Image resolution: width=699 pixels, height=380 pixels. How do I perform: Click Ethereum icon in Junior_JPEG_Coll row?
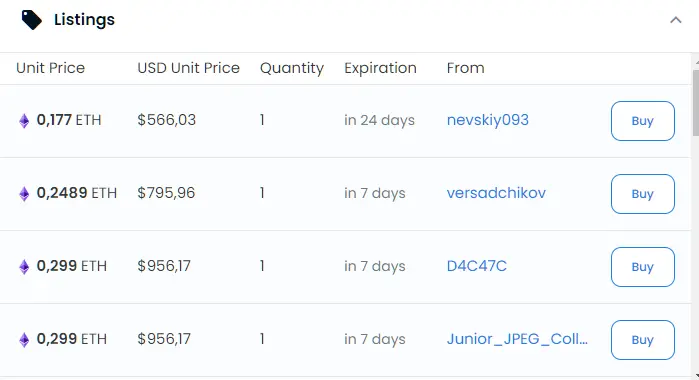pyautogui.click(x=24, y=340)
